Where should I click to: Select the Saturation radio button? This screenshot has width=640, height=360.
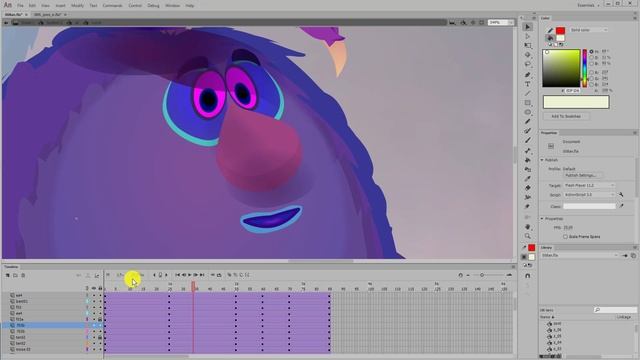tap(591, 58)
